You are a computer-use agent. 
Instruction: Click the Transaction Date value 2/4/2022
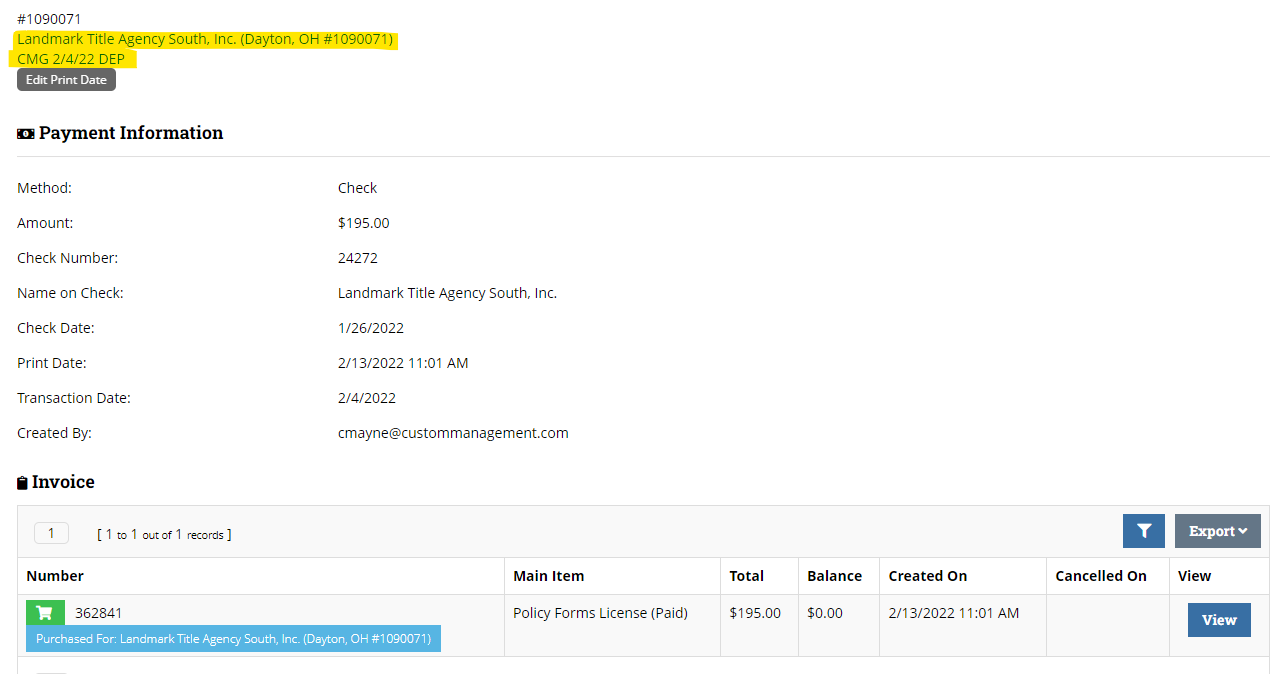coord(367,398)
